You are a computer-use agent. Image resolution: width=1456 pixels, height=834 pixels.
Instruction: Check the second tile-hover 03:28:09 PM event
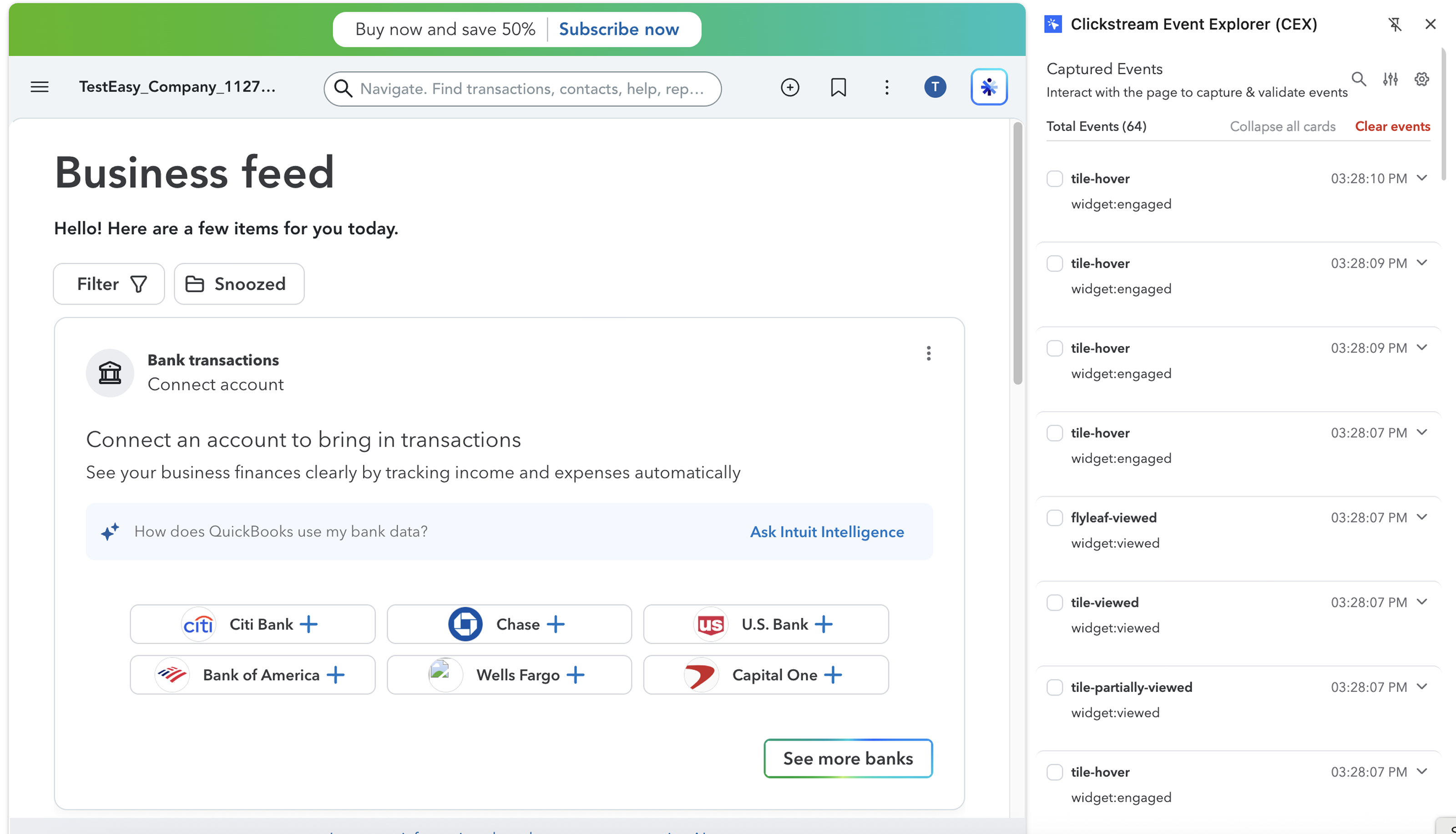(1055, 348)
